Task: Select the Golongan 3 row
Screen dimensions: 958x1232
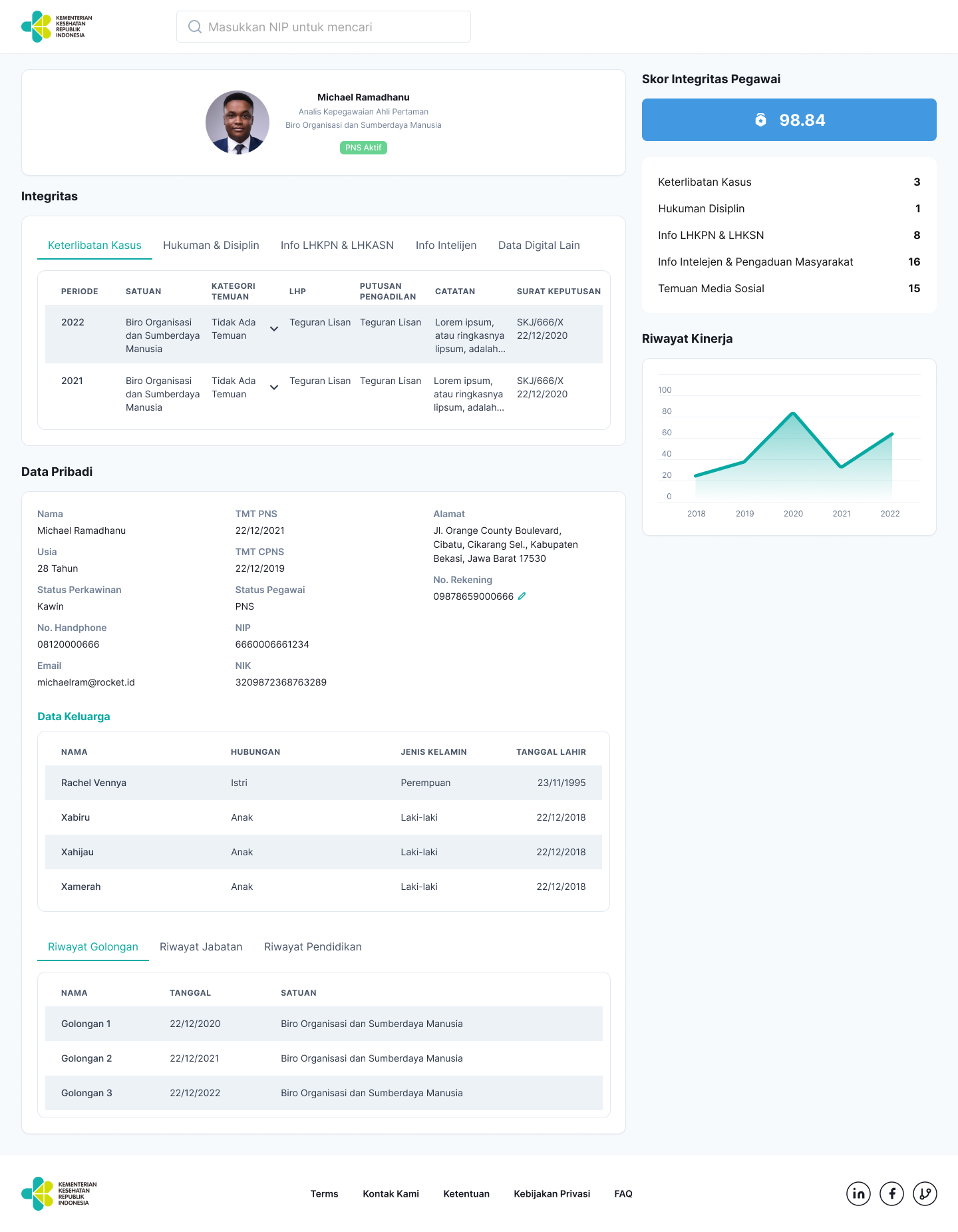Action: pyautogui.click(x=323, y=1093)
